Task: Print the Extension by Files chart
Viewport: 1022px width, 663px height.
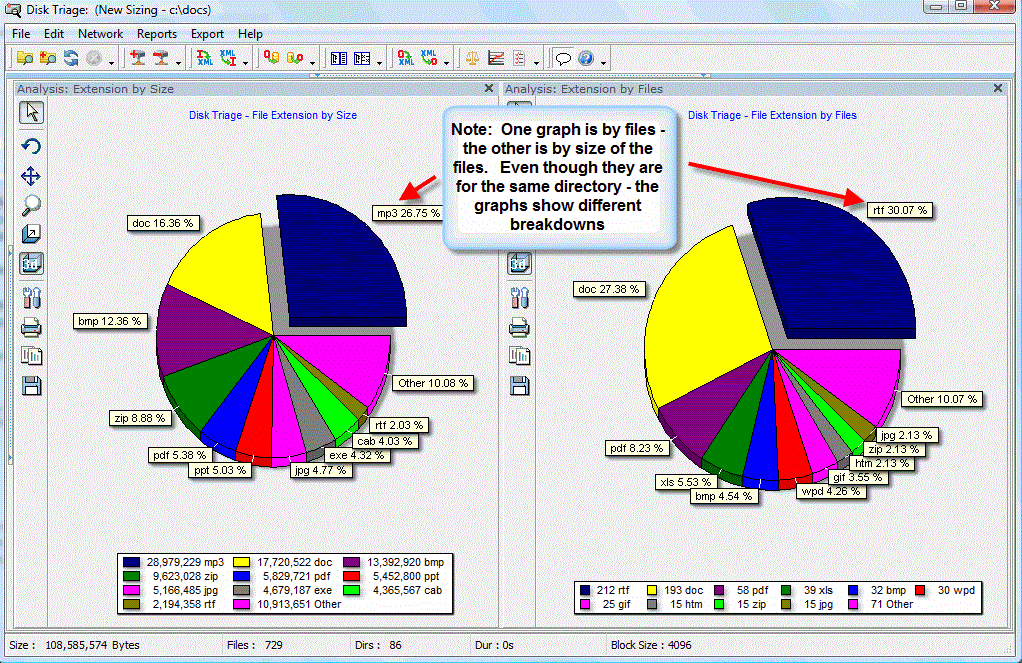Action: click(x=519, y=326)
